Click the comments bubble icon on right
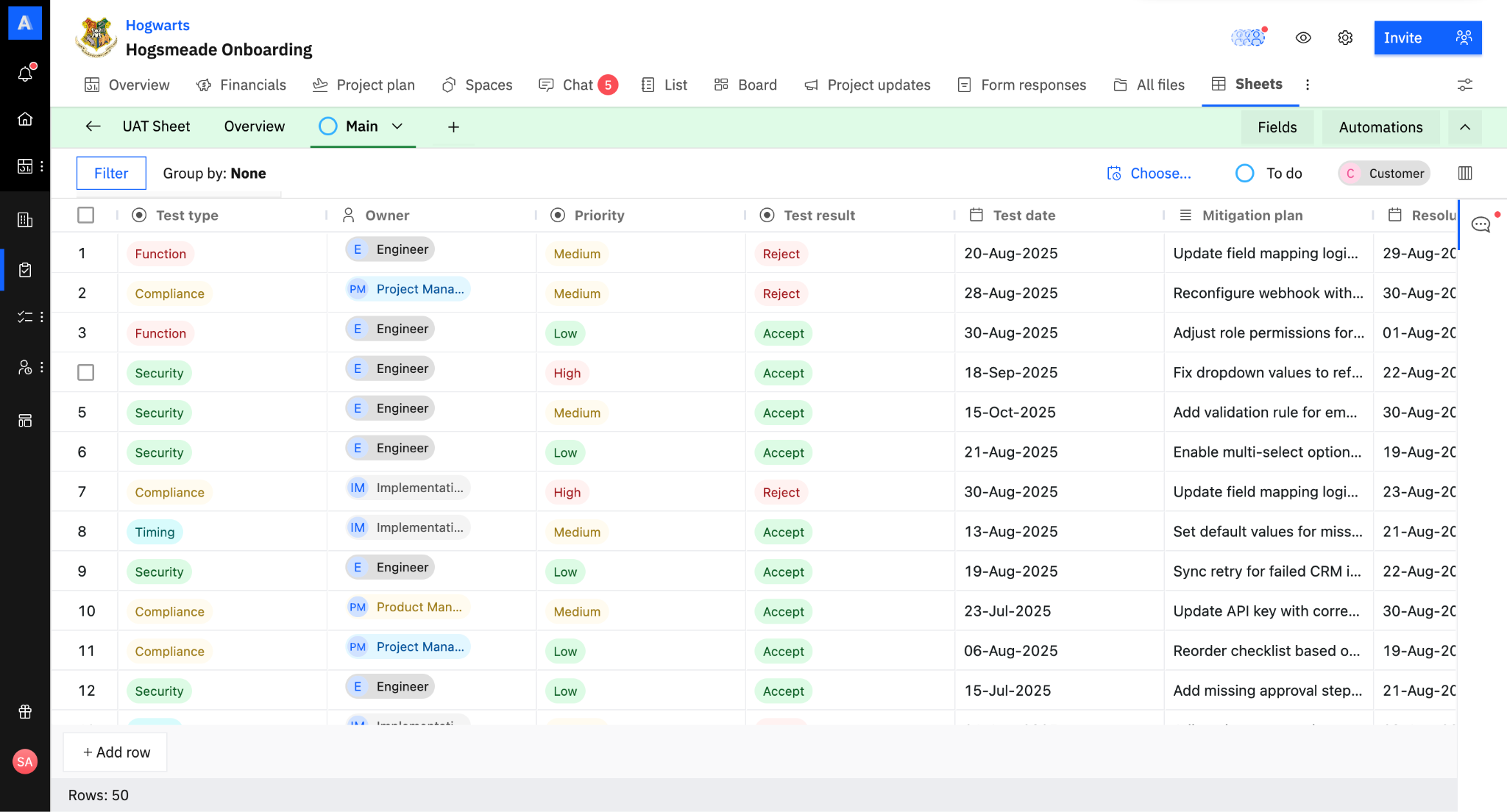Image resolution: width=1507 pixels, height=812 pixels. click(1481, 225)
